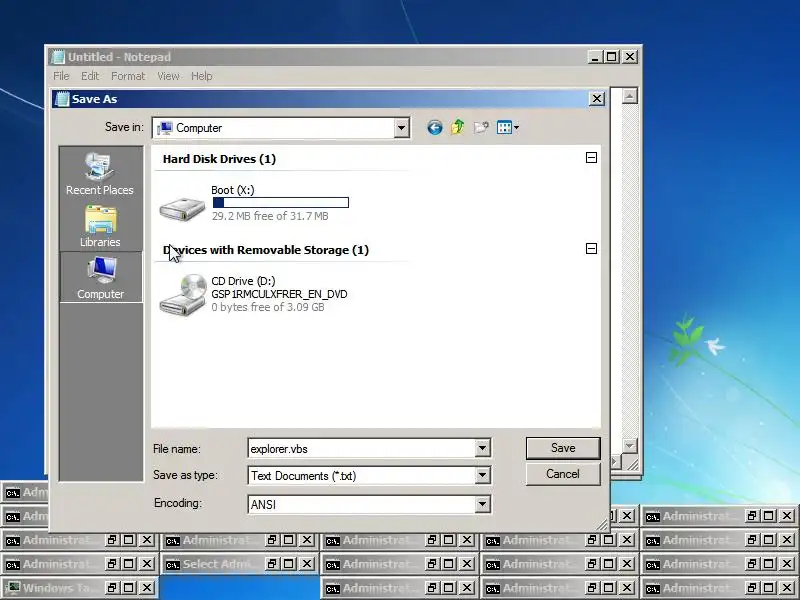Screen dimensions: 800x600
Task: Open Notepad Help menu
Action: coord(202,76)
